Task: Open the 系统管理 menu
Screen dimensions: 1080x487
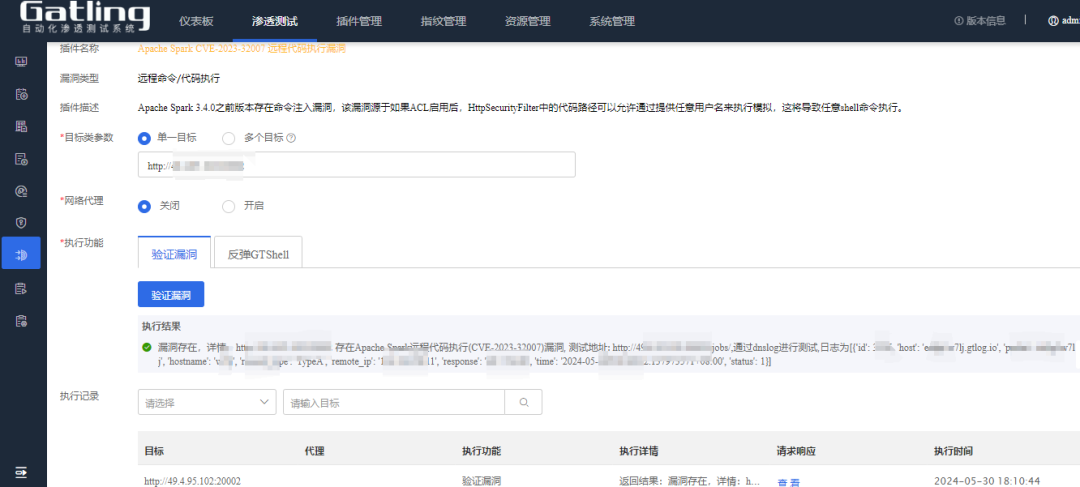Action: point(612,21)
